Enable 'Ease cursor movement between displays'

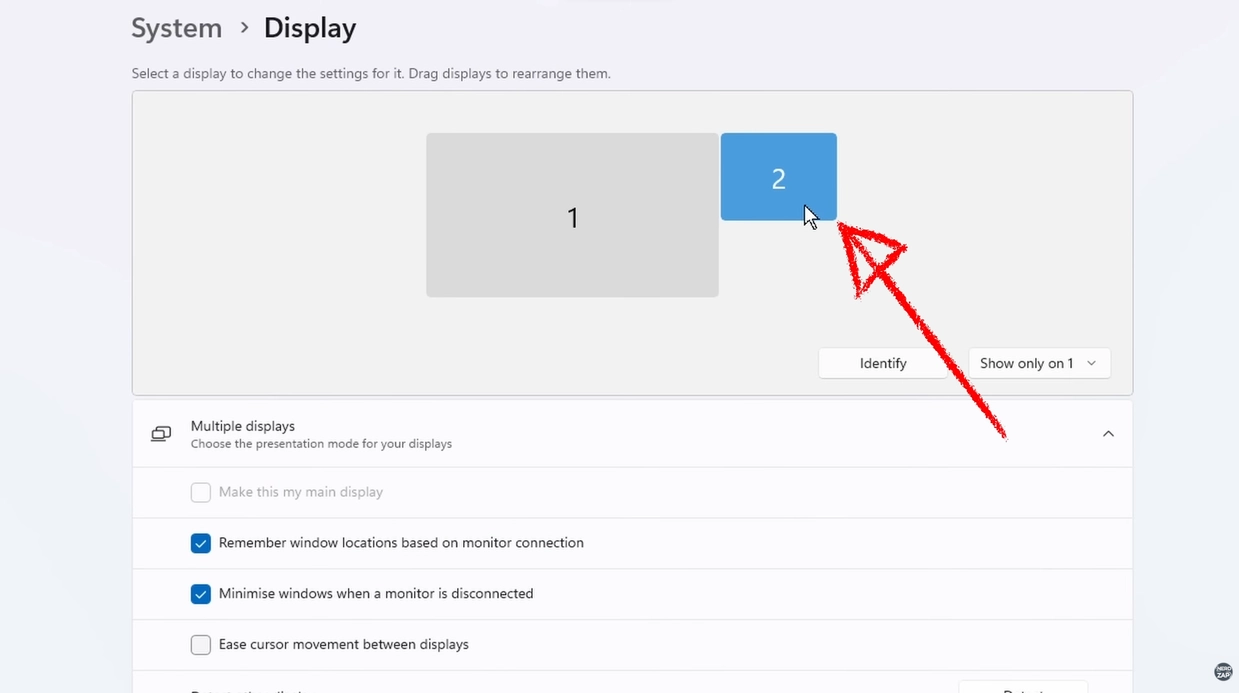201,645
